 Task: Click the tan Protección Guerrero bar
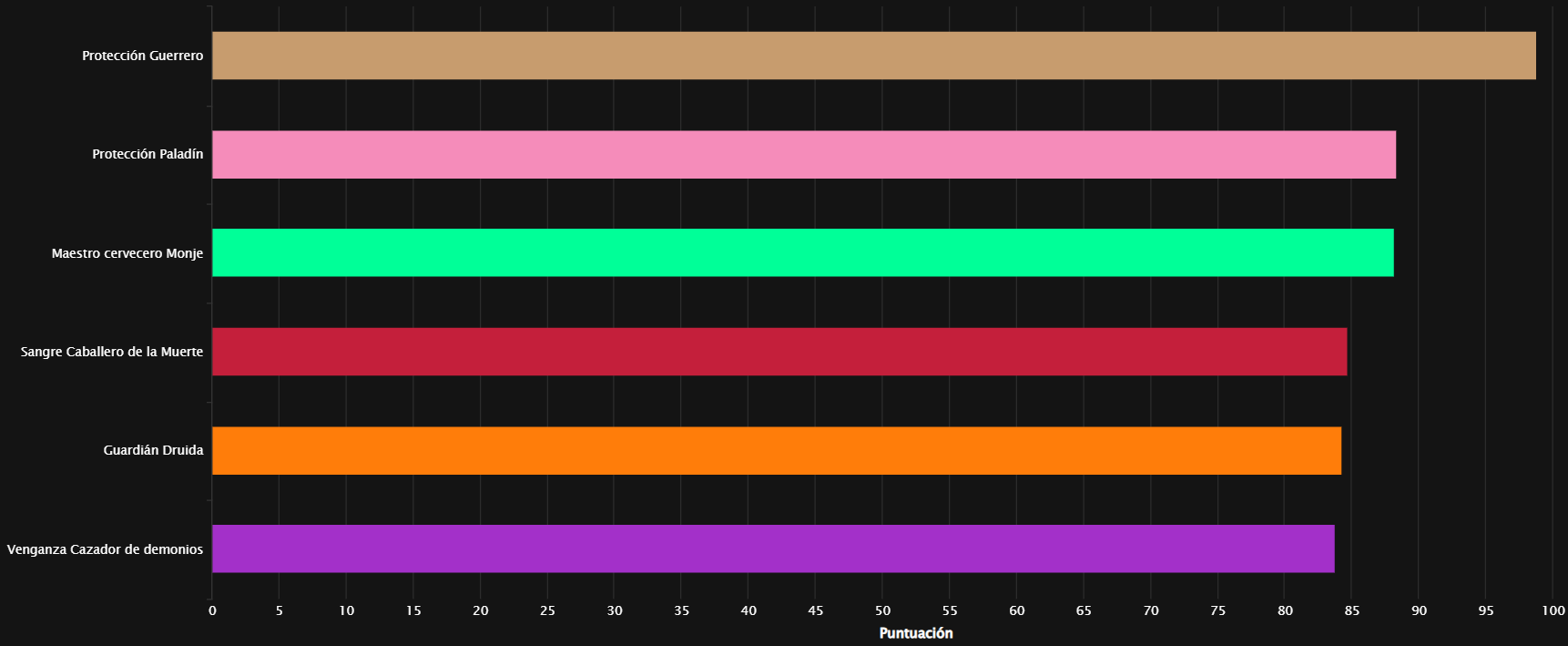tap(873, 56)
